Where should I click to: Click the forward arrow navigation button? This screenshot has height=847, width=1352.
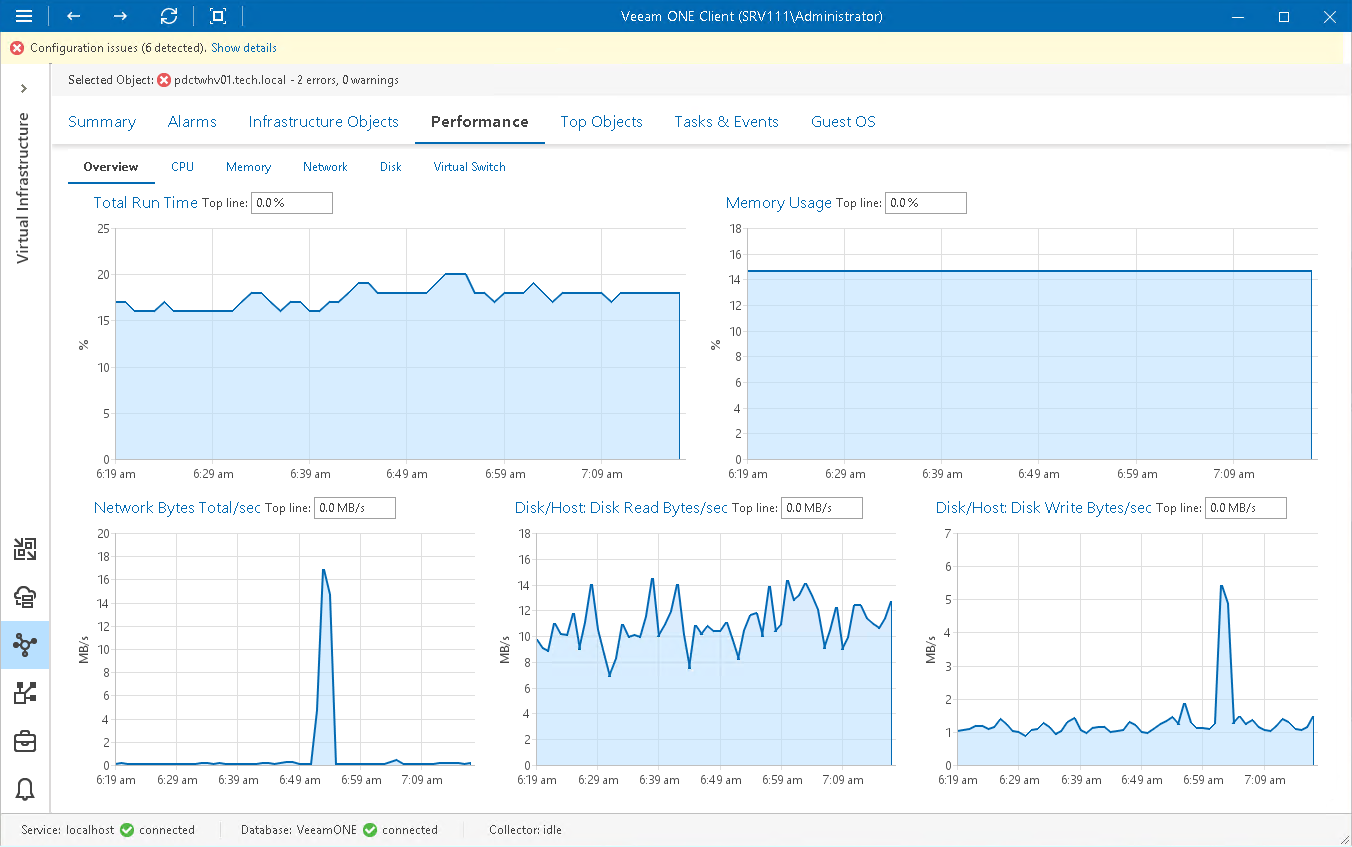[121, 16]
